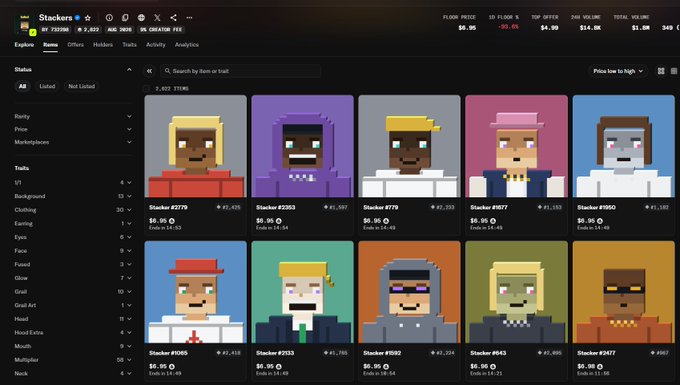Open the Explore tab
Viewport: 680px width, 385px height.
pos(24,45)
